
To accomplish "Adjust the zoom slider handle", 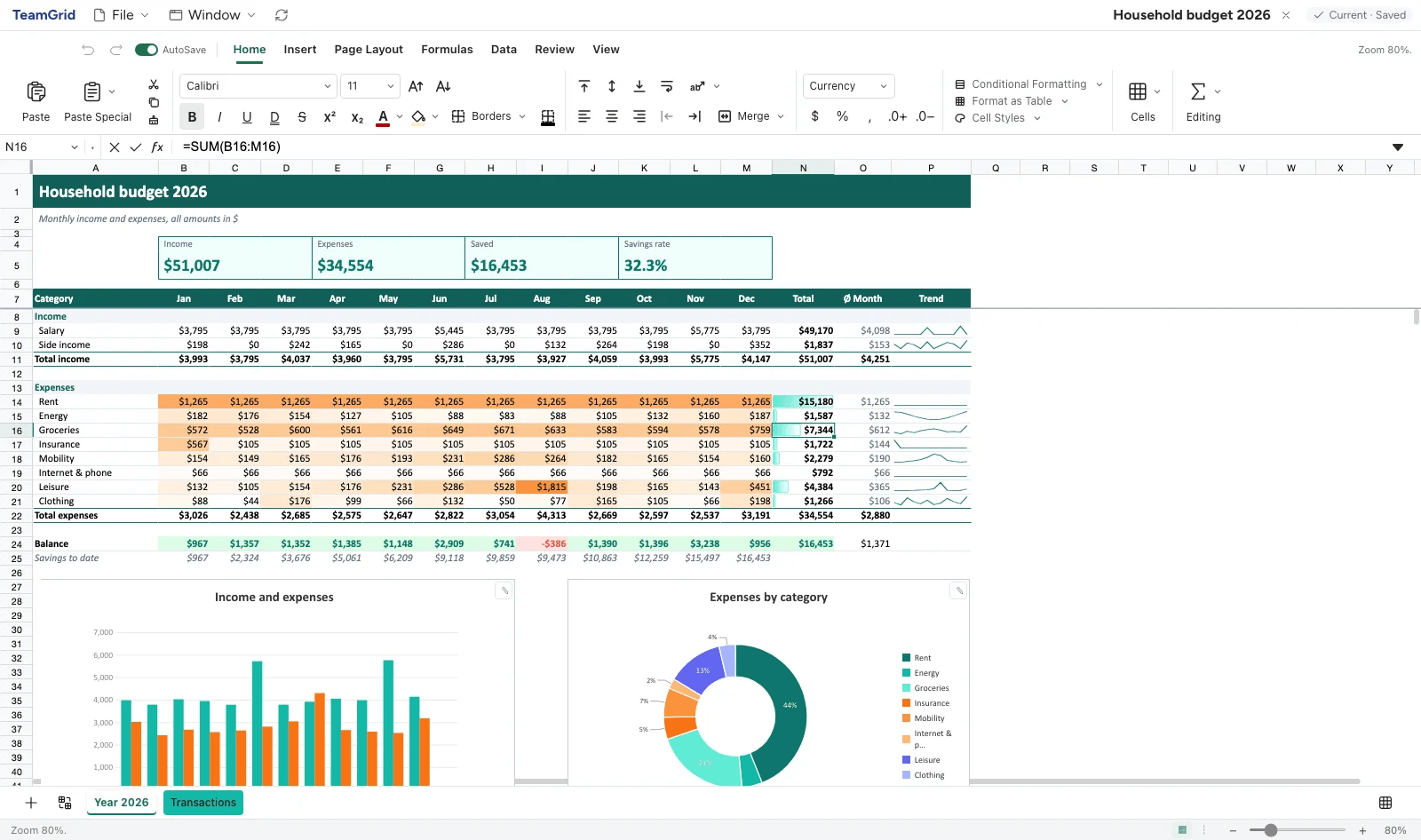I will tap(1271, 830).
